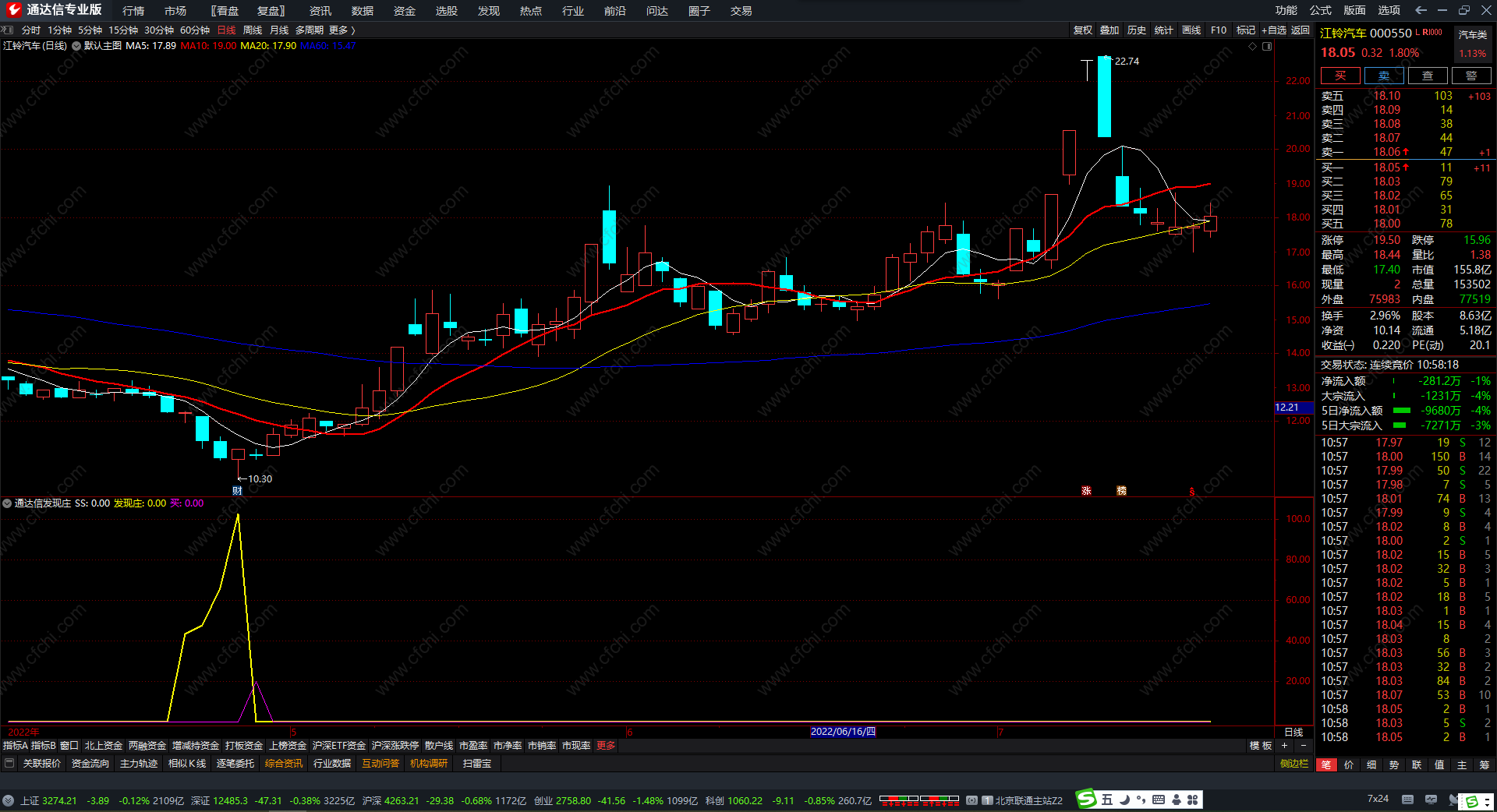Open the 资金流向 bottom tab
Image resolution: width=1497 pixels, height=812 pixels.
click(x=90, y=764)
